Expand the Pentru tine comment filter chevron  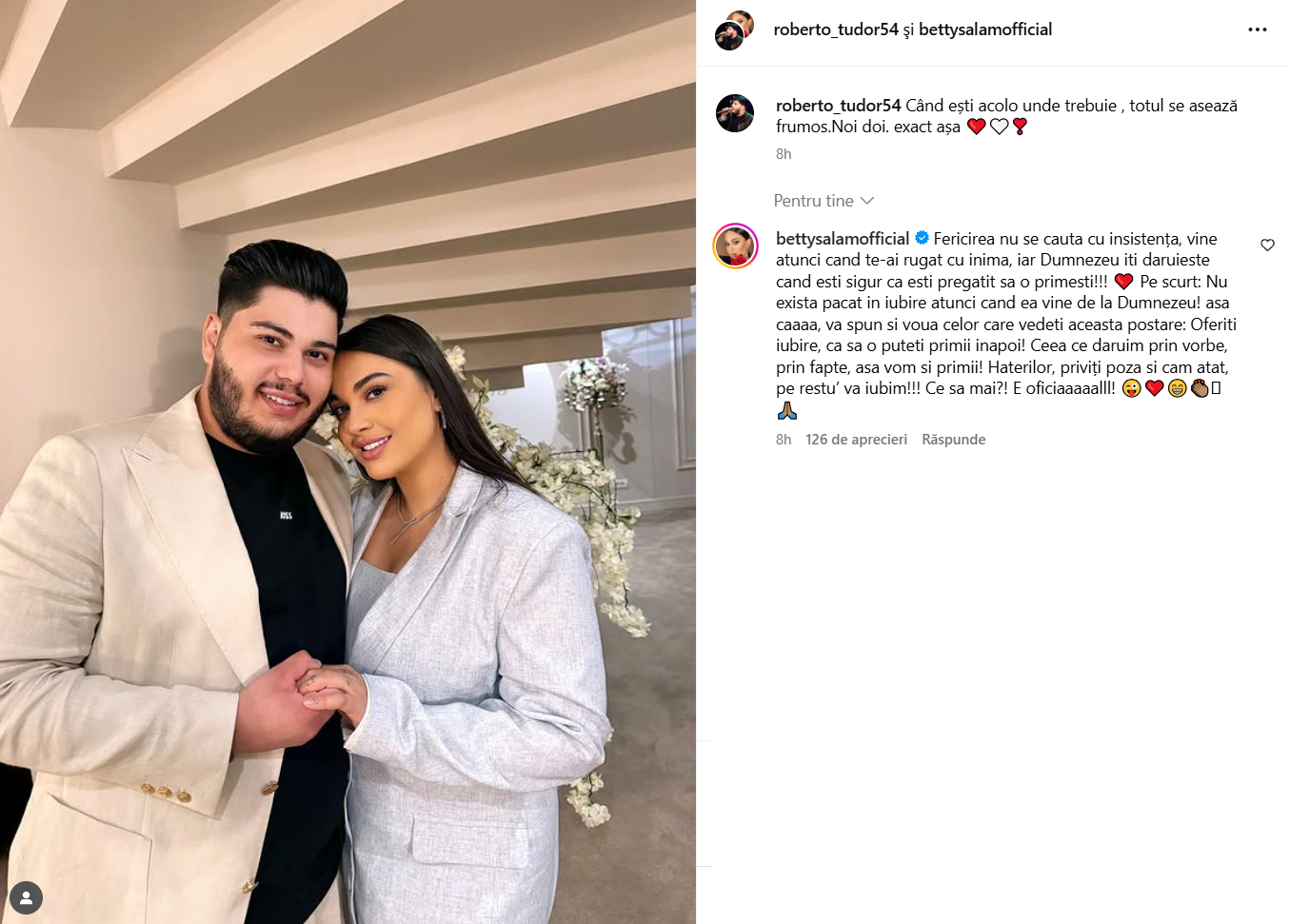(866, 201)
